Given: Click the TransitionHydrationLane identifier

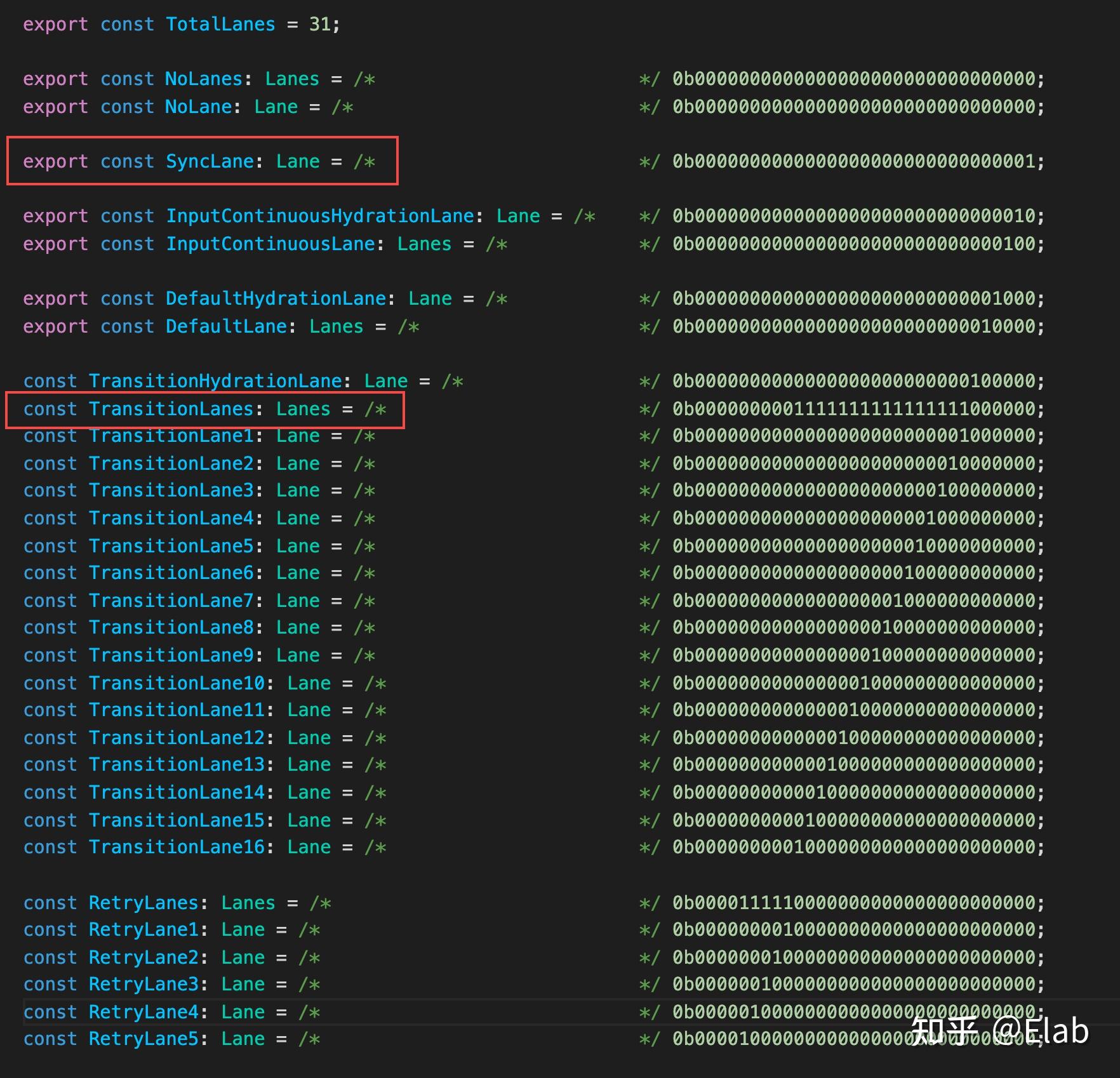Looking at the screenshot, I should (215, 382).
